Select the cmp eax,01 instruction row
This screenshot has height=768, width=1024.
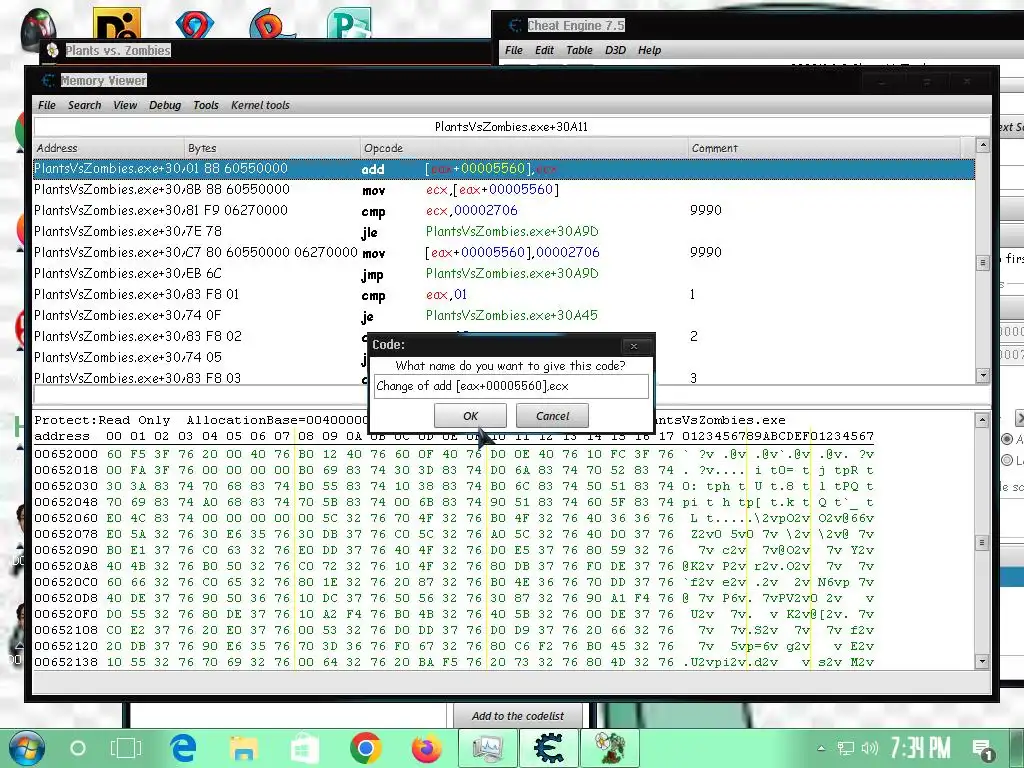pos(504,295)
